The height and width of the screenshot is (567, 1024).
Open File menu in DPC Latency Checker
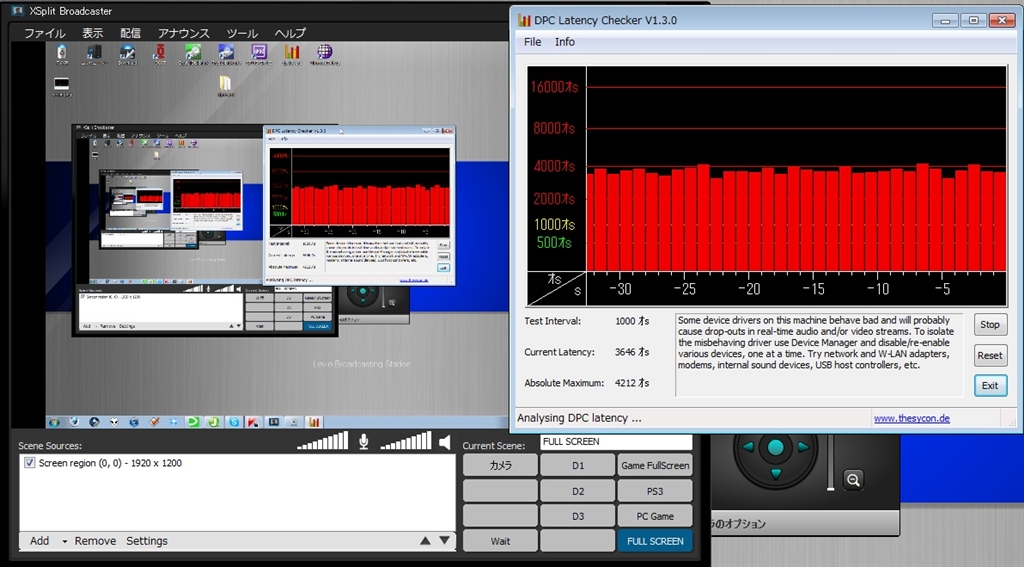coord(532,42)
